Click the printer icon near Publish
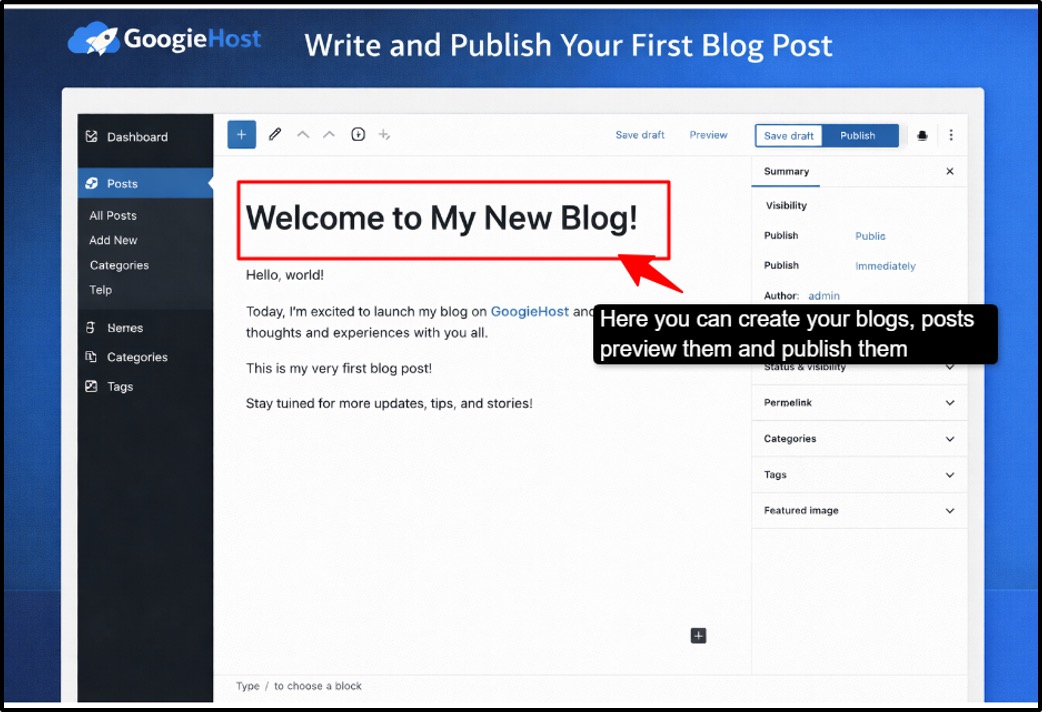Screen dimensions: 1042x712 click(x=921, y=134)
